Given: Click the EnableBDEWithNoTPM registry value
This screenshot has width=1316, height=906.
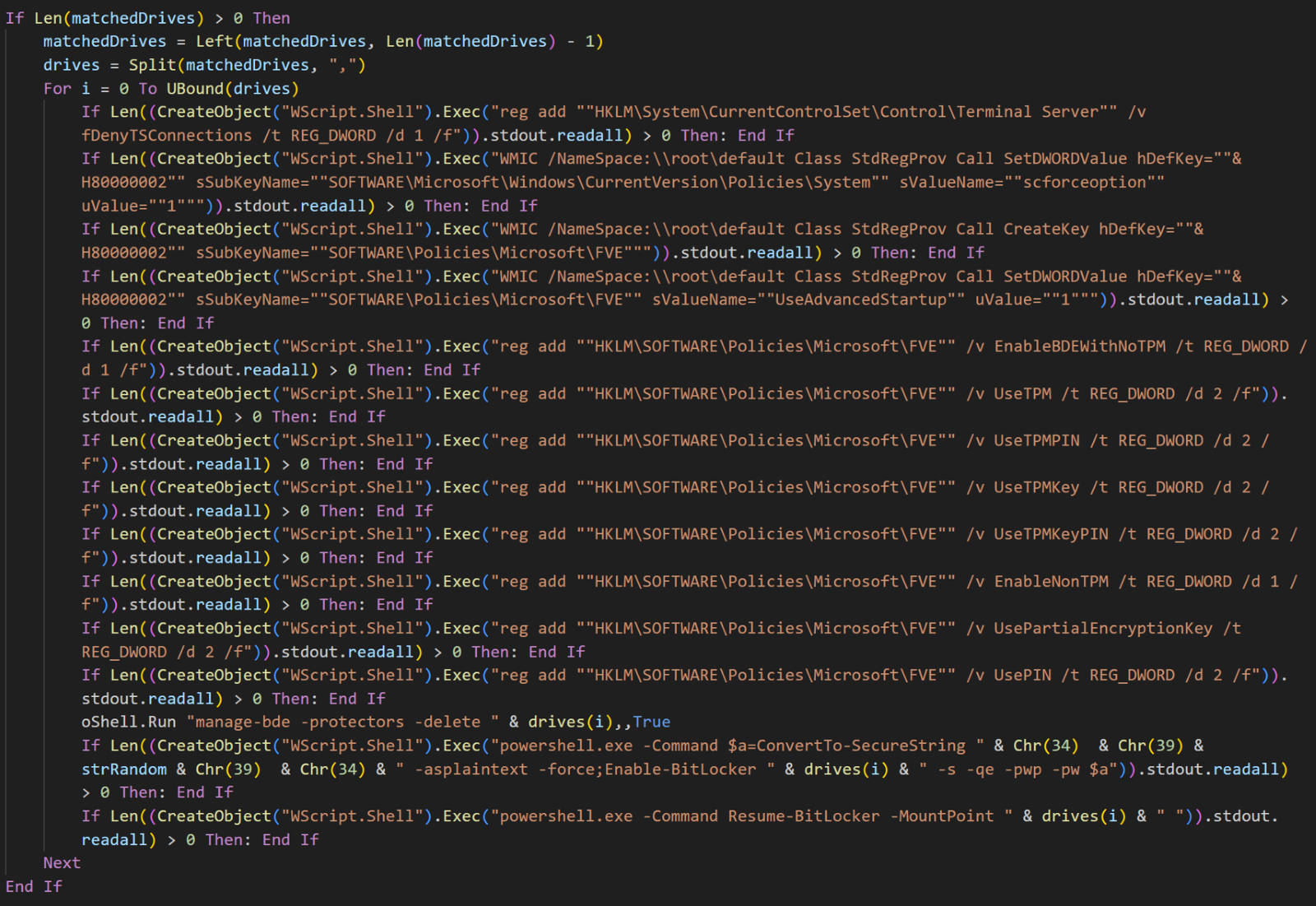Looking at the screenshot, I should pos(1079,346).
